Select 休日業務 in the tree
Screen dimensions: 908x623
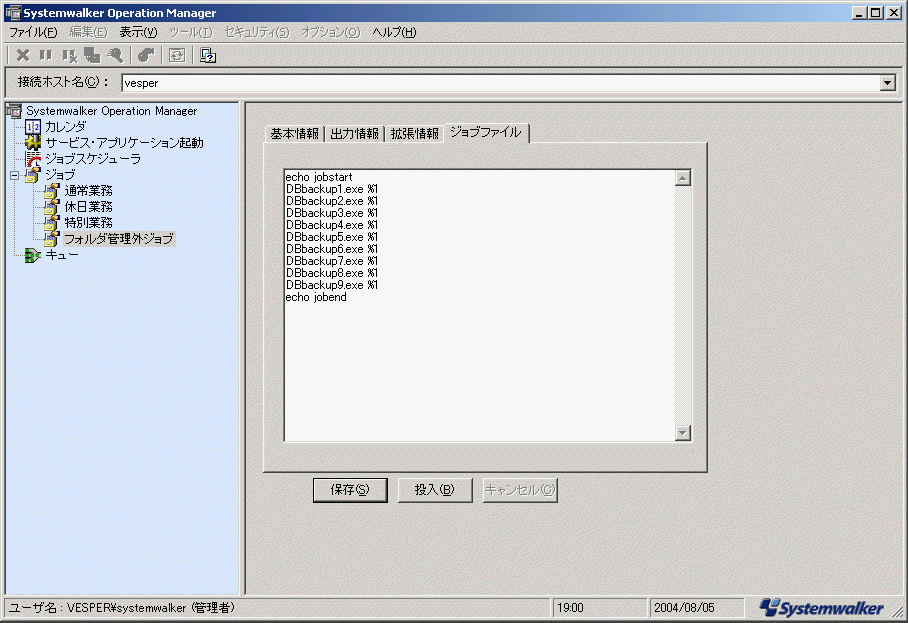pyautogui.click(x=89, y=206)
